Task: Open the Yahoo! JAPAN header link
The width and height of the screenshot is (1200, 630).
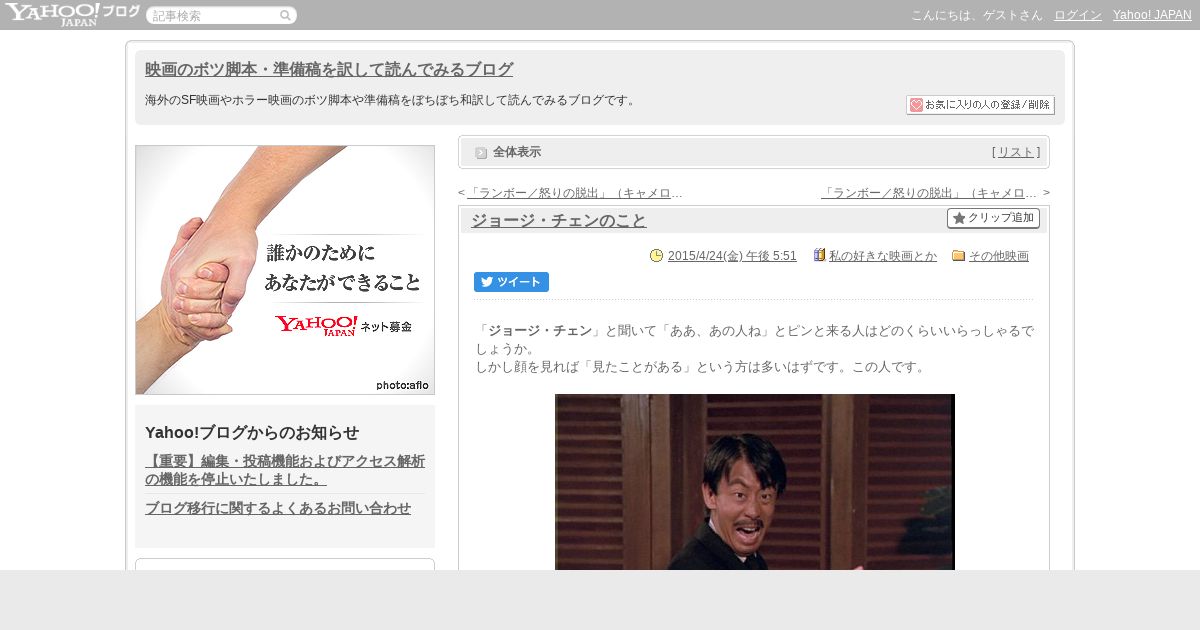Action: (1152, 15)
